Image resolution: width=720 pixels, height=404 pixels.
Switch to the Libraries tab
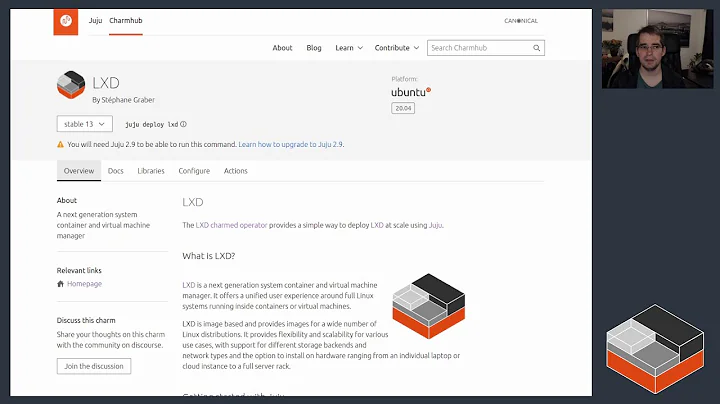(x=151, y=171)
